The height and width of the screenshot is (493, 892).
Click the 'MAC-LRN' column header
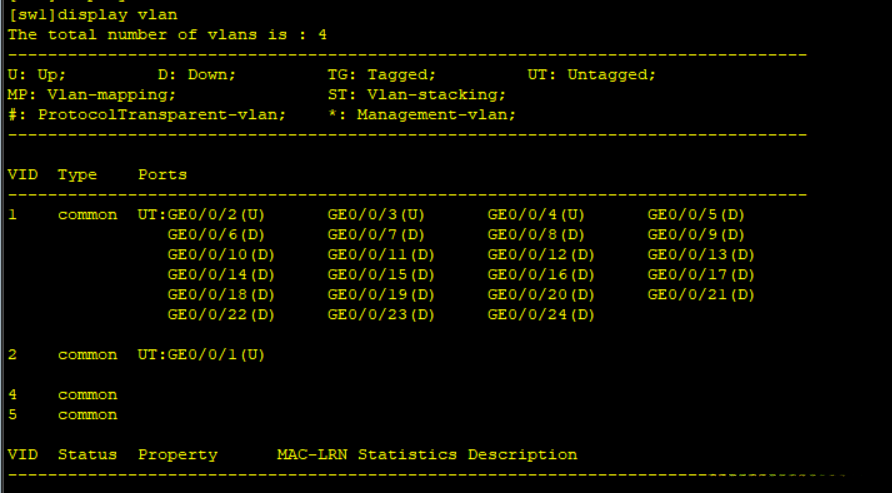coord(312,454)
